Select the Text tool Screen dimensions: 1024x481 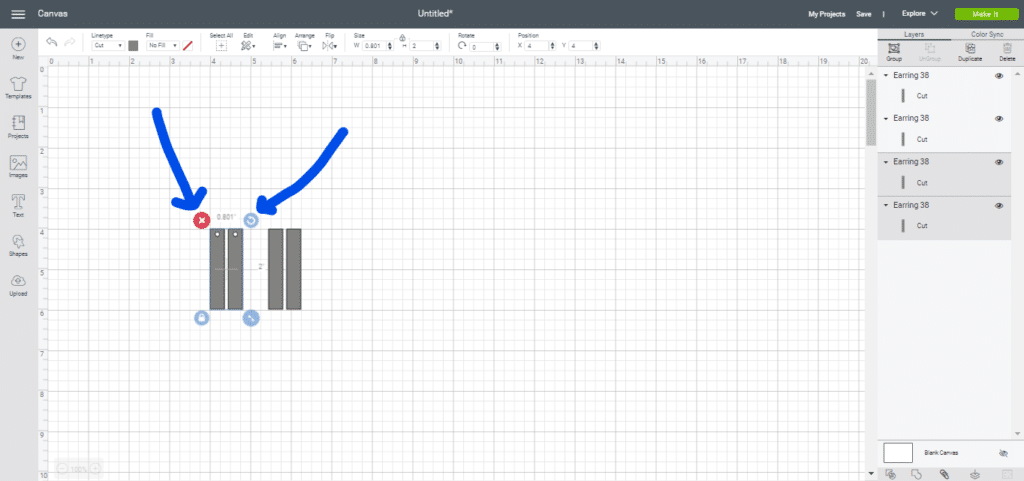tap(18, 205)
